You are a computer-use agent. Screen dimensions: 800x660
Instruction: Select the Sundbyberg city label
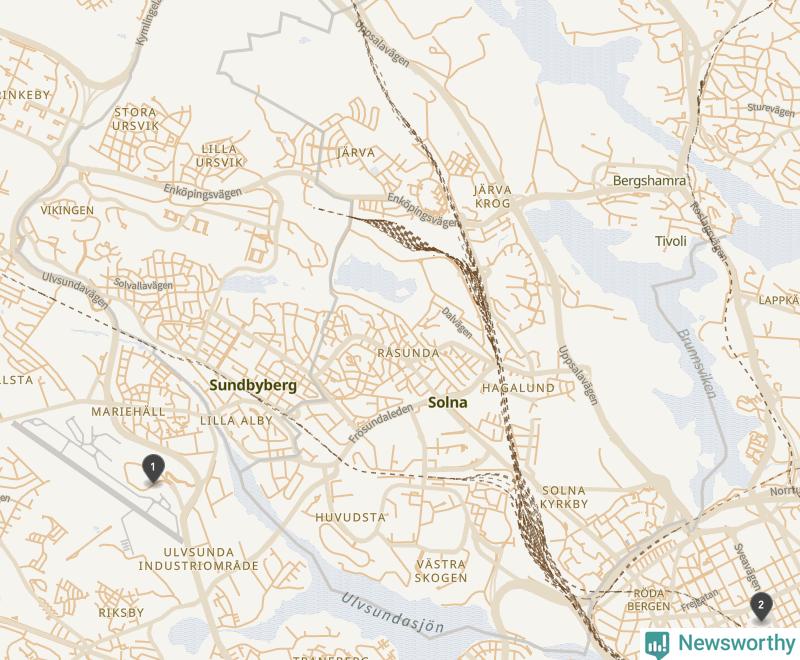(253, 385)
